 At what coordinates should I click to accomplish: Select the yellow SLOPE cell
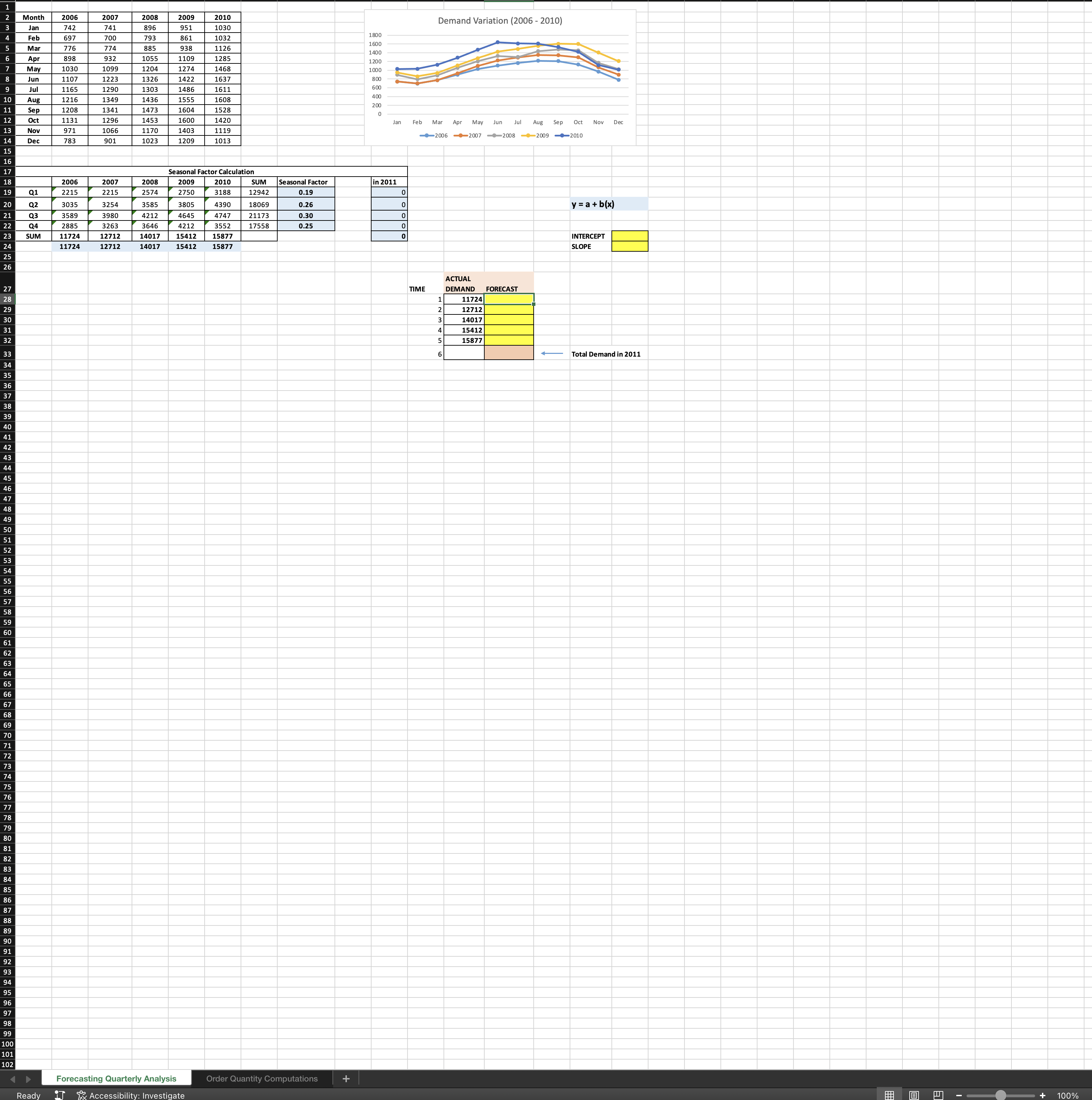click(x=629, y=247)
